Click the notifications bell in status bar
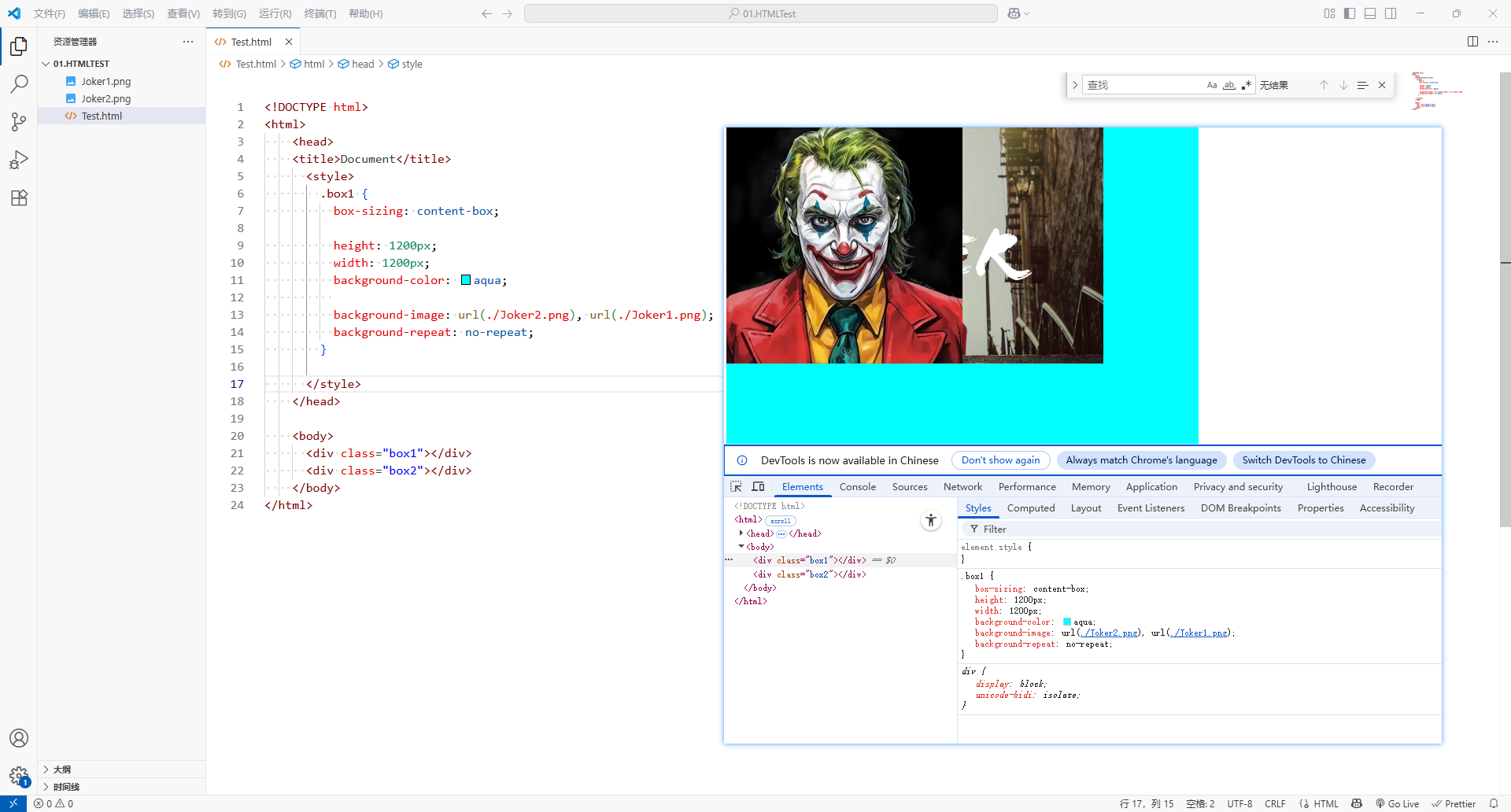 tap(1494, 803)
